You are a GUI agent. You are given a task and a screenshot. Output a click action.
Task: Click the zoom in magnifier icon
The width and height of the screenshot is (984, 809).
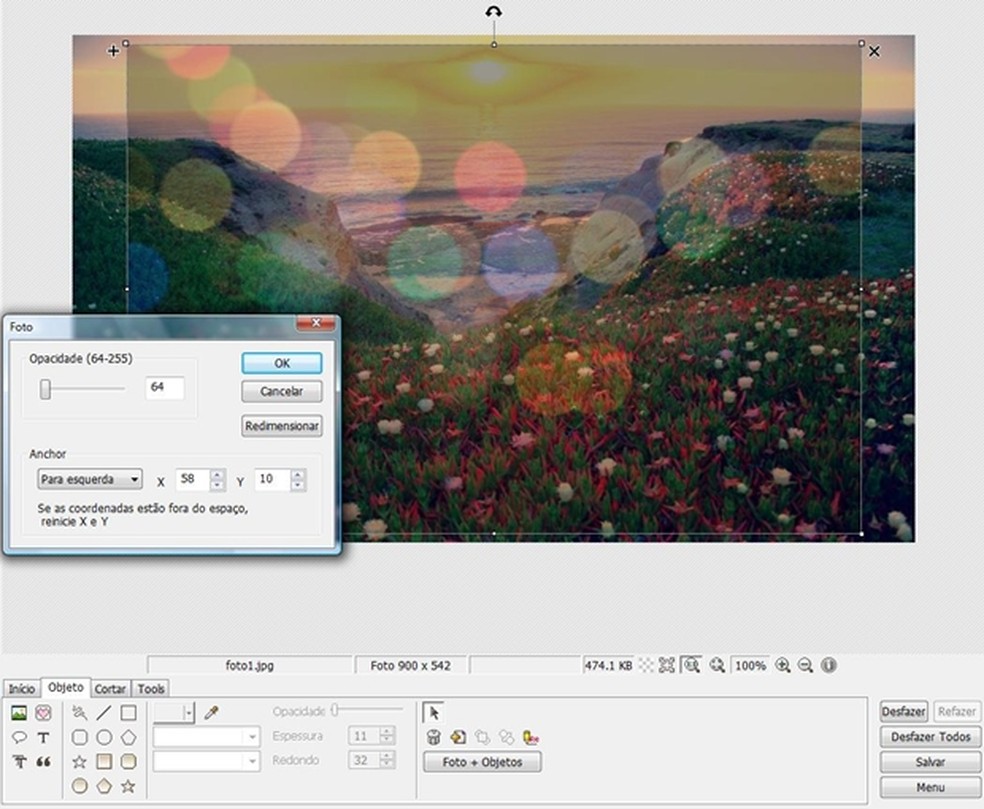783,665
